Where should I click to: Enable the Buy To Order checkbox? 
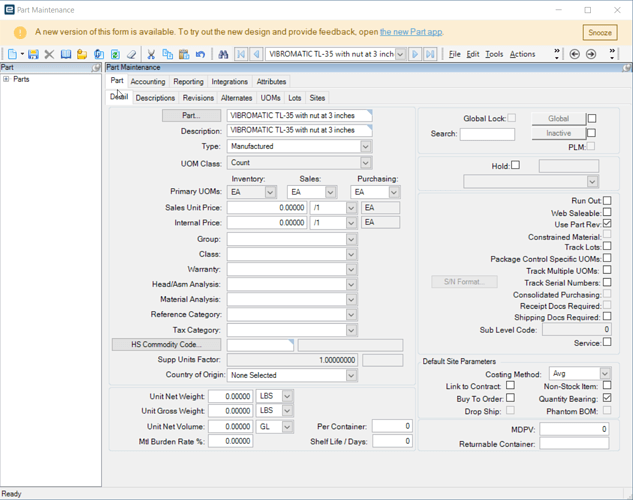click(x=510, y=398)
